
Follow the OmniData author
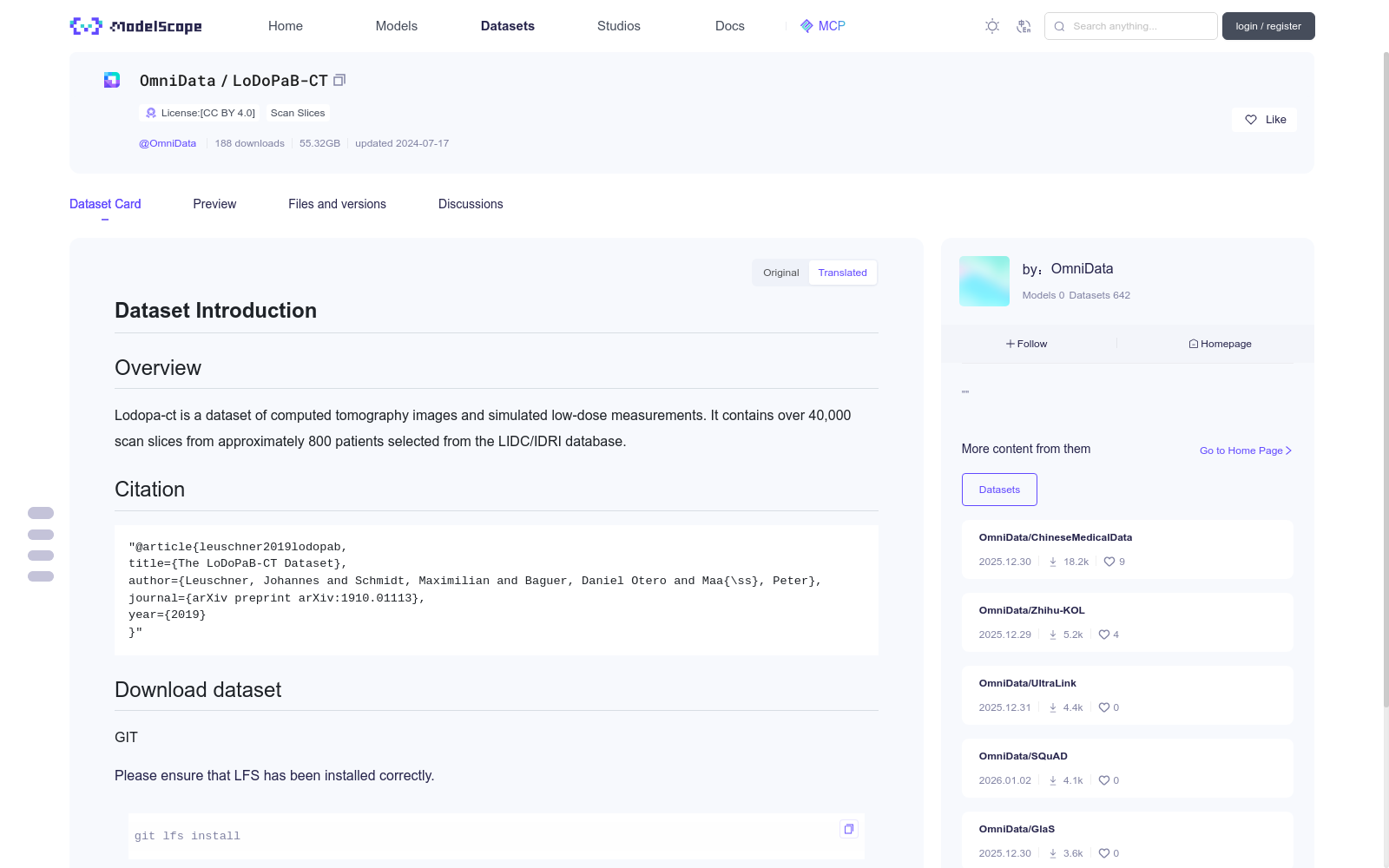click(x=1027, y=344)
